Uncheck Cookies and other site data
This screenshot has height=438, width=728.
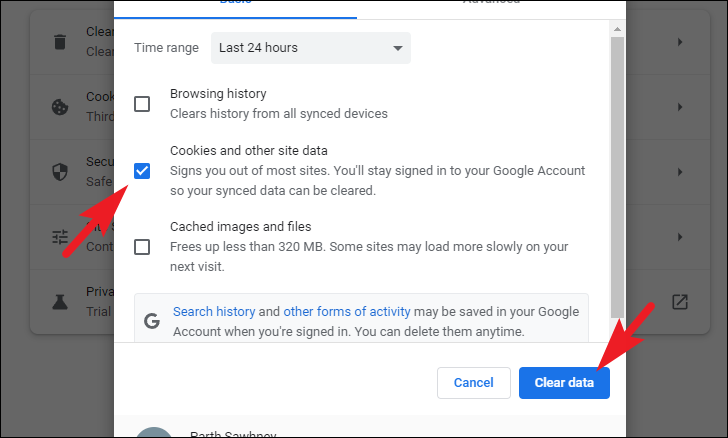pos(142,171)
